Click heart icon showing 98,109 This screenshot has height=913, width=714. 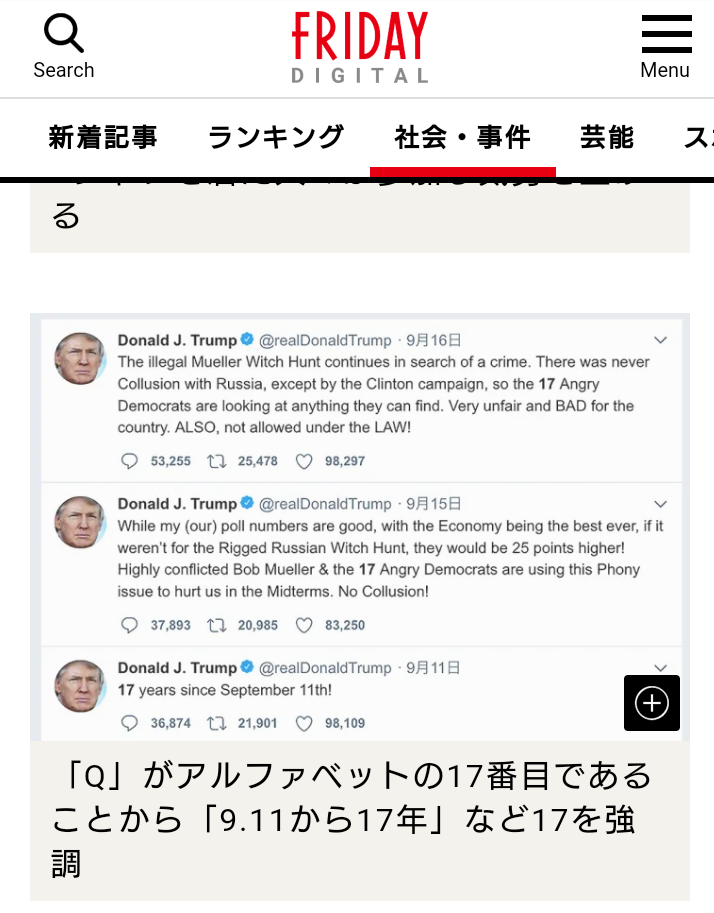(304, 723)
